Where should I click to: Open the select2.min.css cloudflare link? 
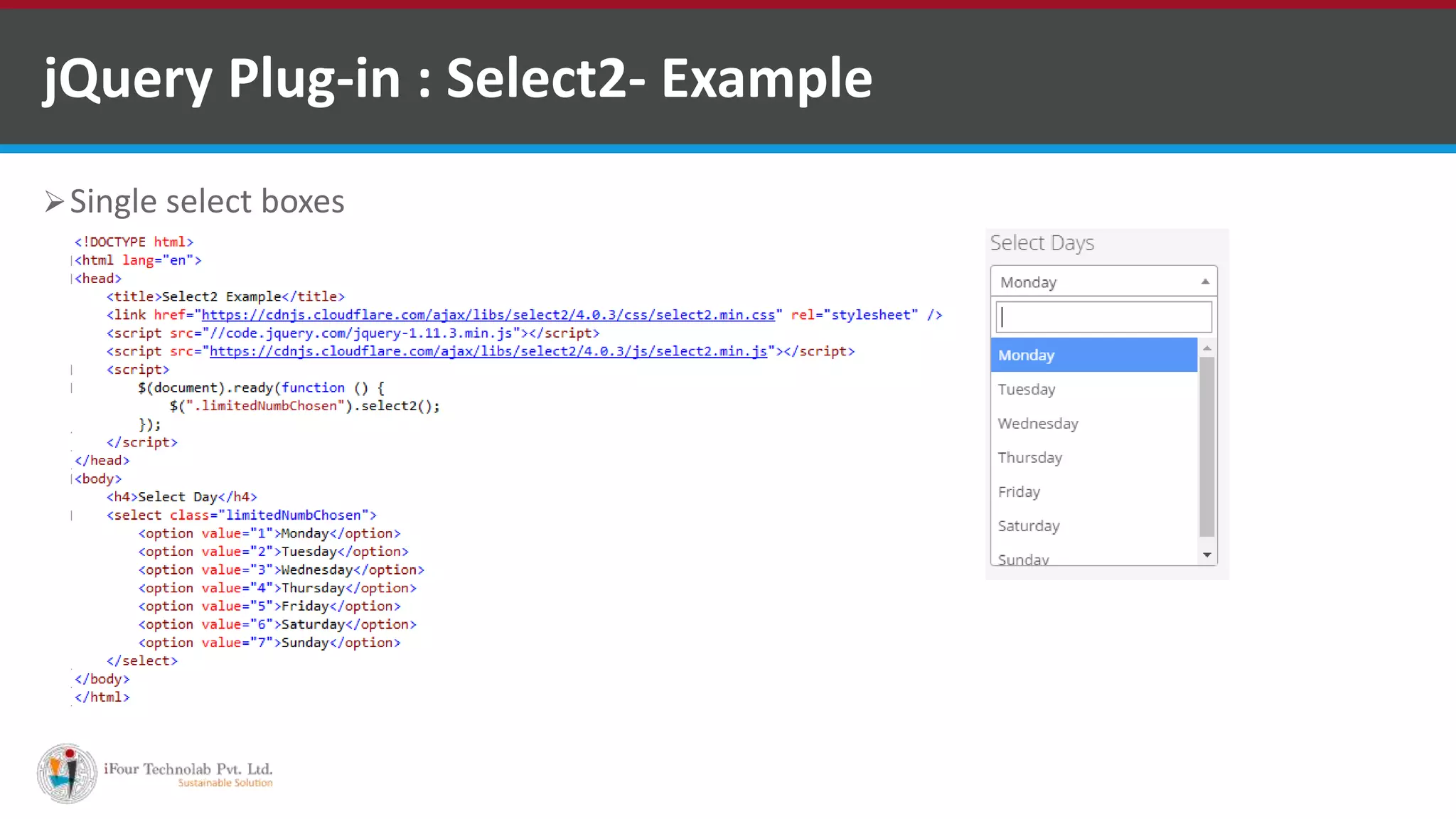pyautogui.click(x=488, y=315)
